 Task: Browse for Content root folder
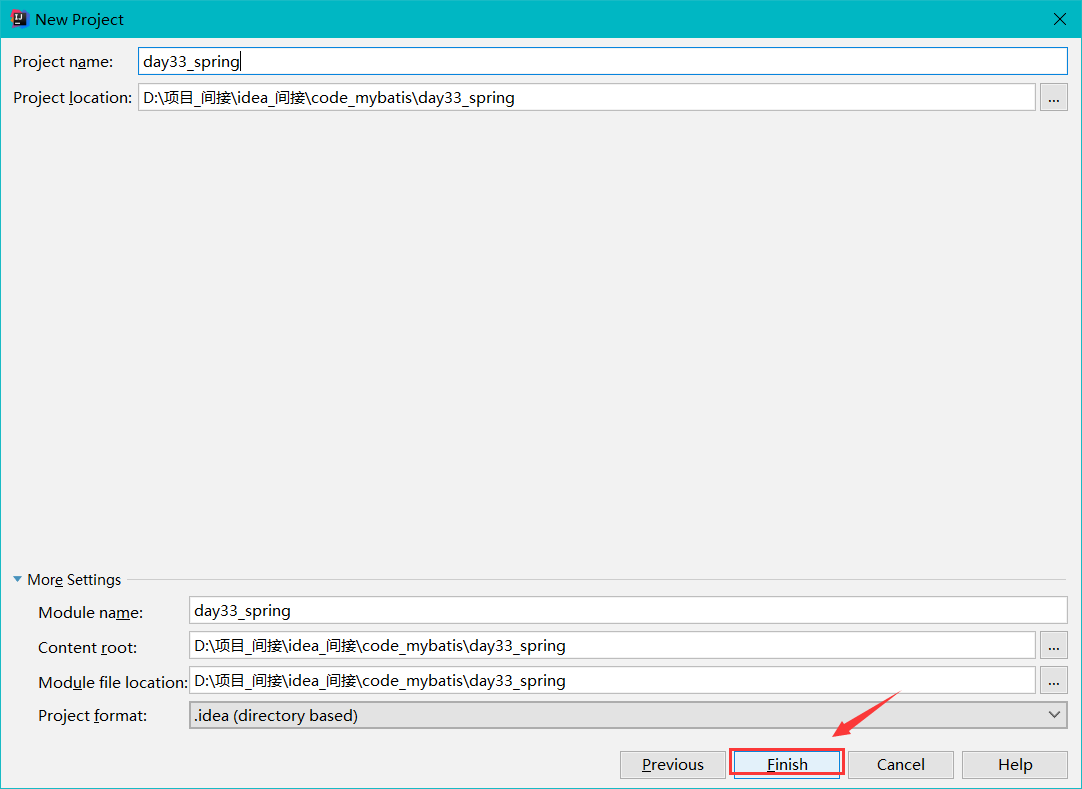pos(1054,645)
